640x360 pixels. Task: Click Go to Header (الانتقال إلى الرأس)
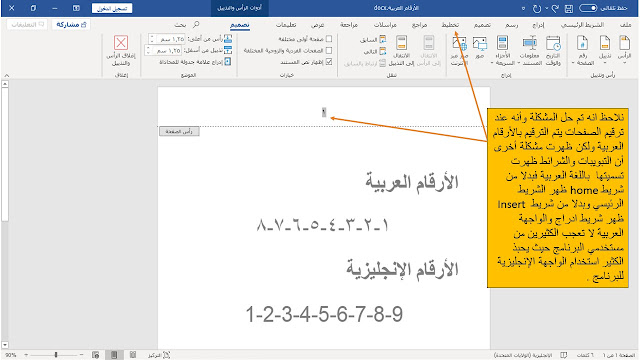429,51
